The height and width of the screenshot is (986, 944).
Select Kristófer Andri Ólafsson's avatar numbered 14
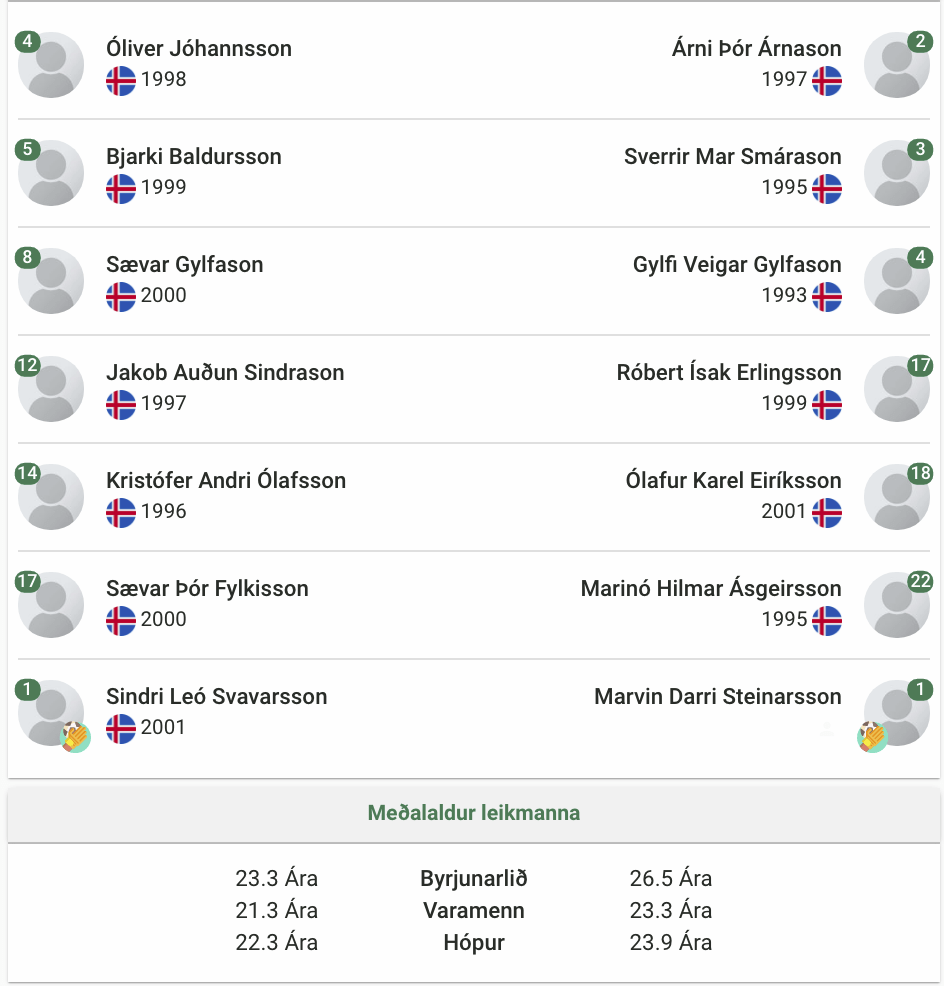pos(51,497)
